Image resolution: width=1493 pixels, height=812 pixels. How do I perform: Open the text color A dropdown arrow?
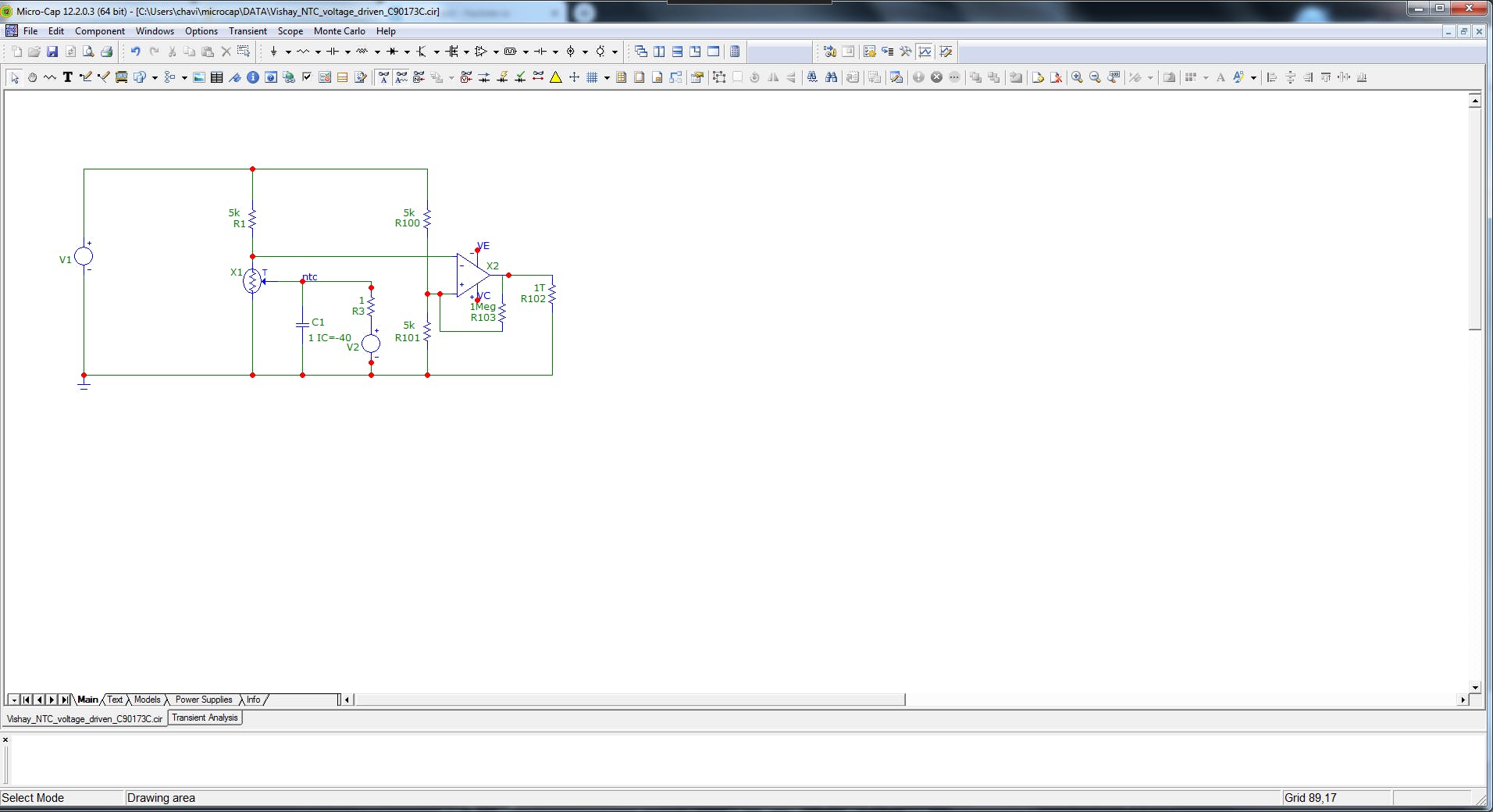click(x=1253, y=78)
